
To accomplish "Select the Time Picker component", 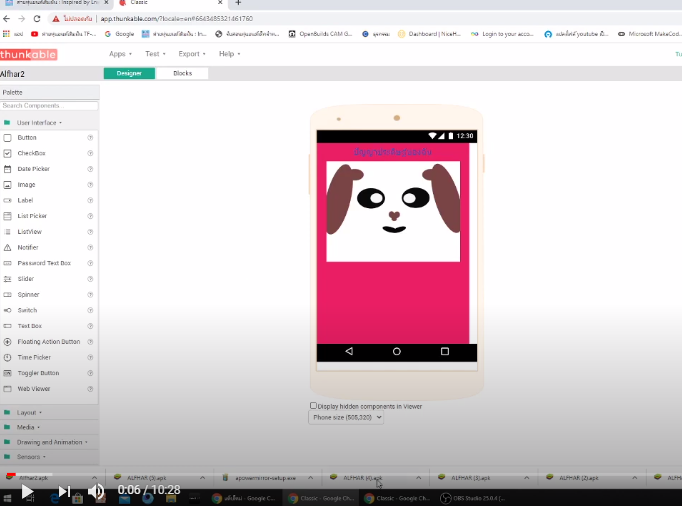I will [x=33, y=357].
